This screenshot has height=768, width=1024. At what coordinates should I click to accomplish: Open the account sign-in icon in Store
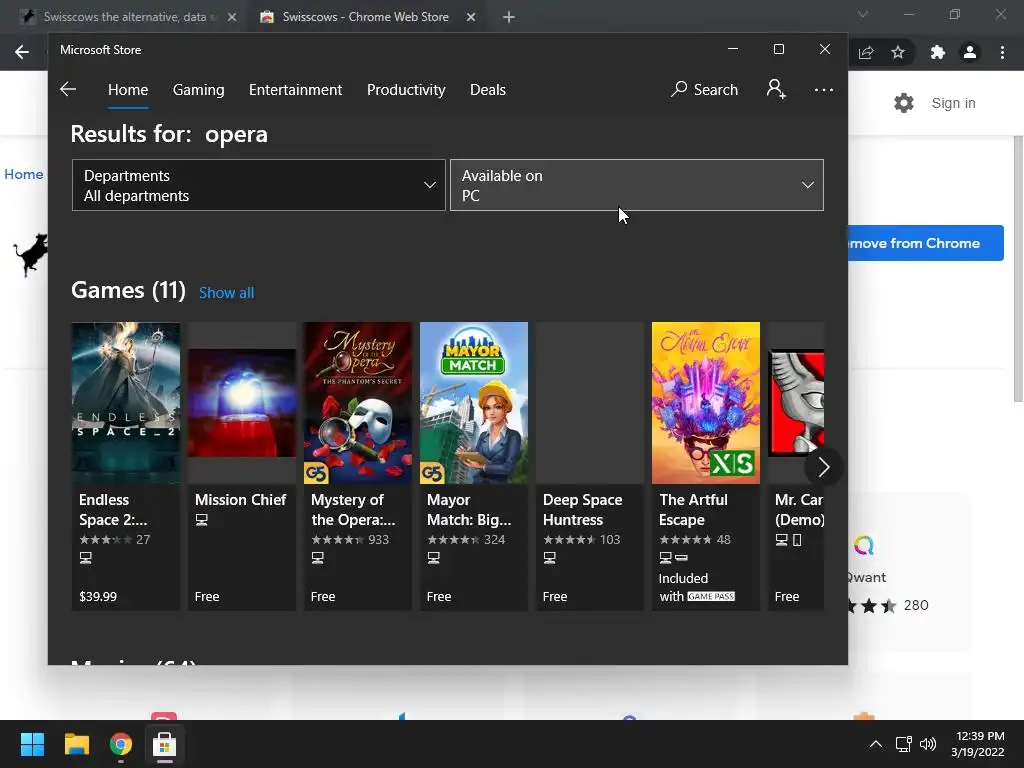tap(776, 89)
